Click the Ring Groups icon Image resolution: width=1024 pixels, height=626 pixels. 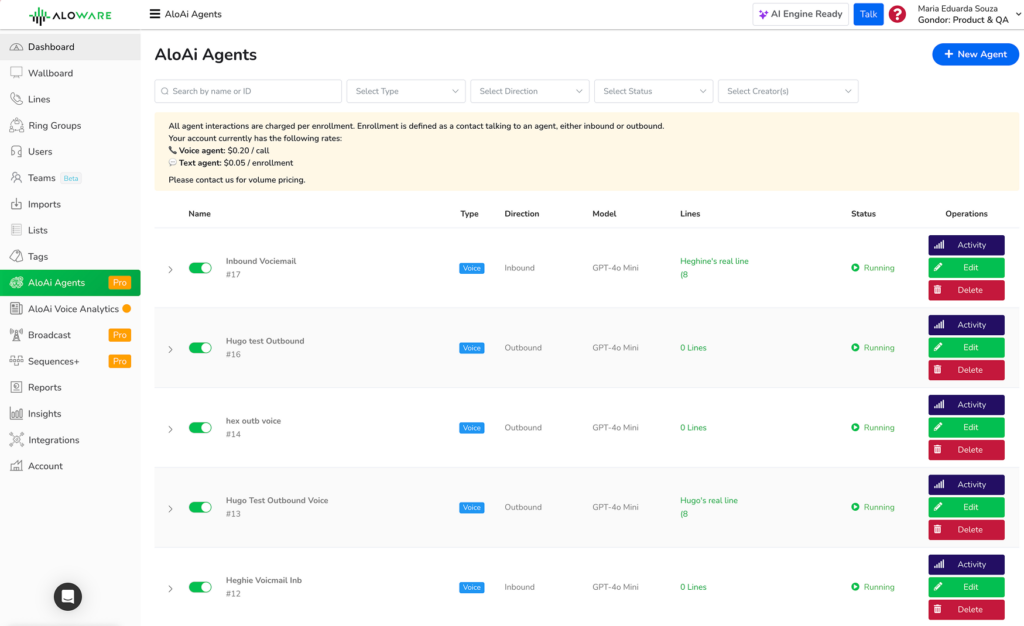(16, 125)
